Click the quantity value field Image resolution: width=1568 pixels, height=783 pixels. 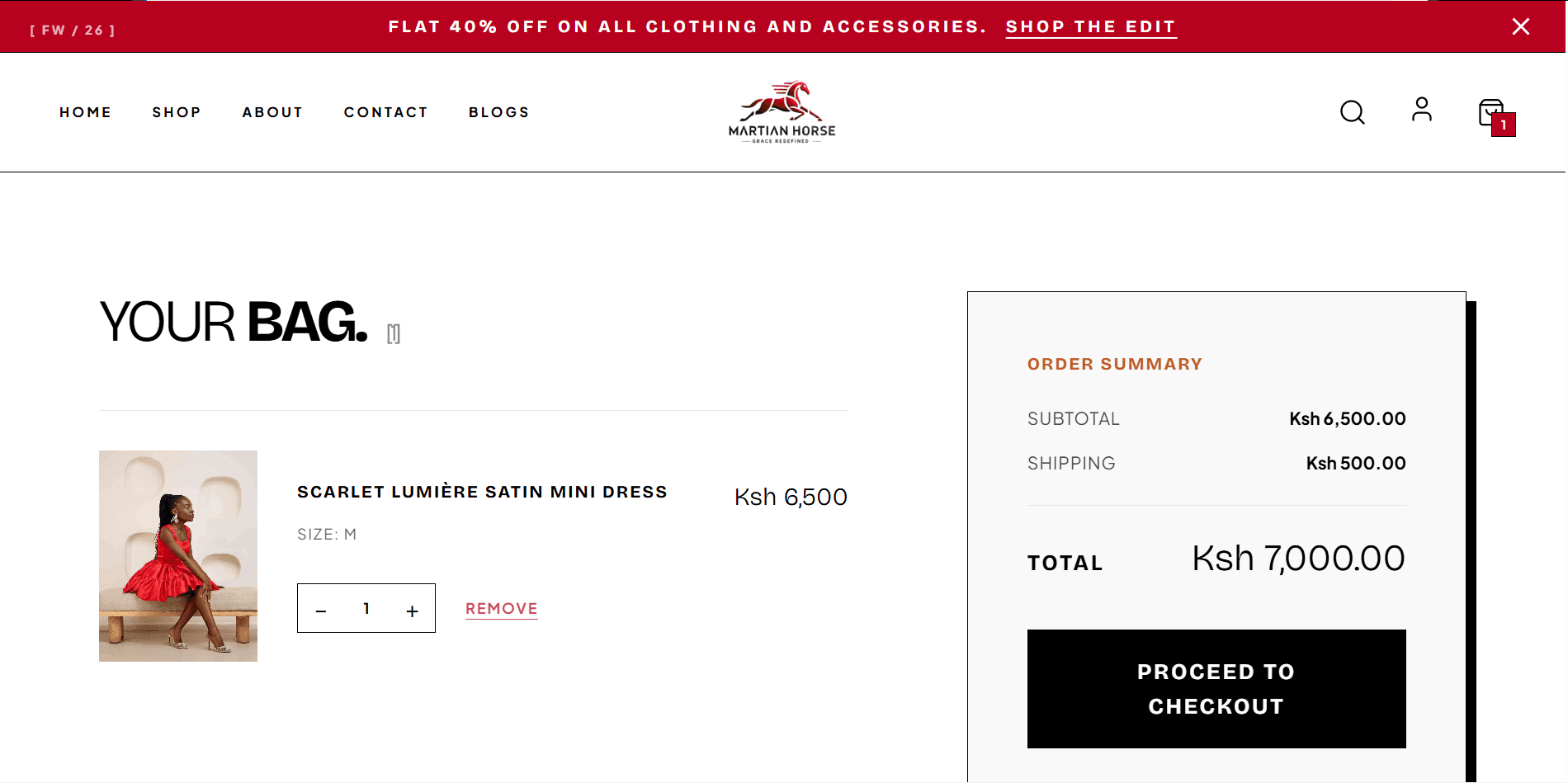[x=366, y=609]
